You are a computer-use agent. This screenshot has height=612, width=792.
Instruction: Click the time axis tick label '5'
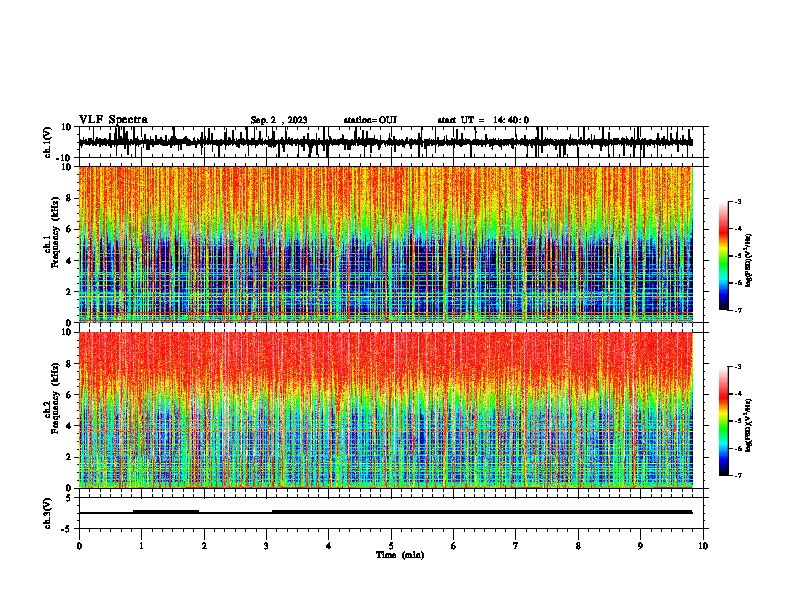[391, 546]
